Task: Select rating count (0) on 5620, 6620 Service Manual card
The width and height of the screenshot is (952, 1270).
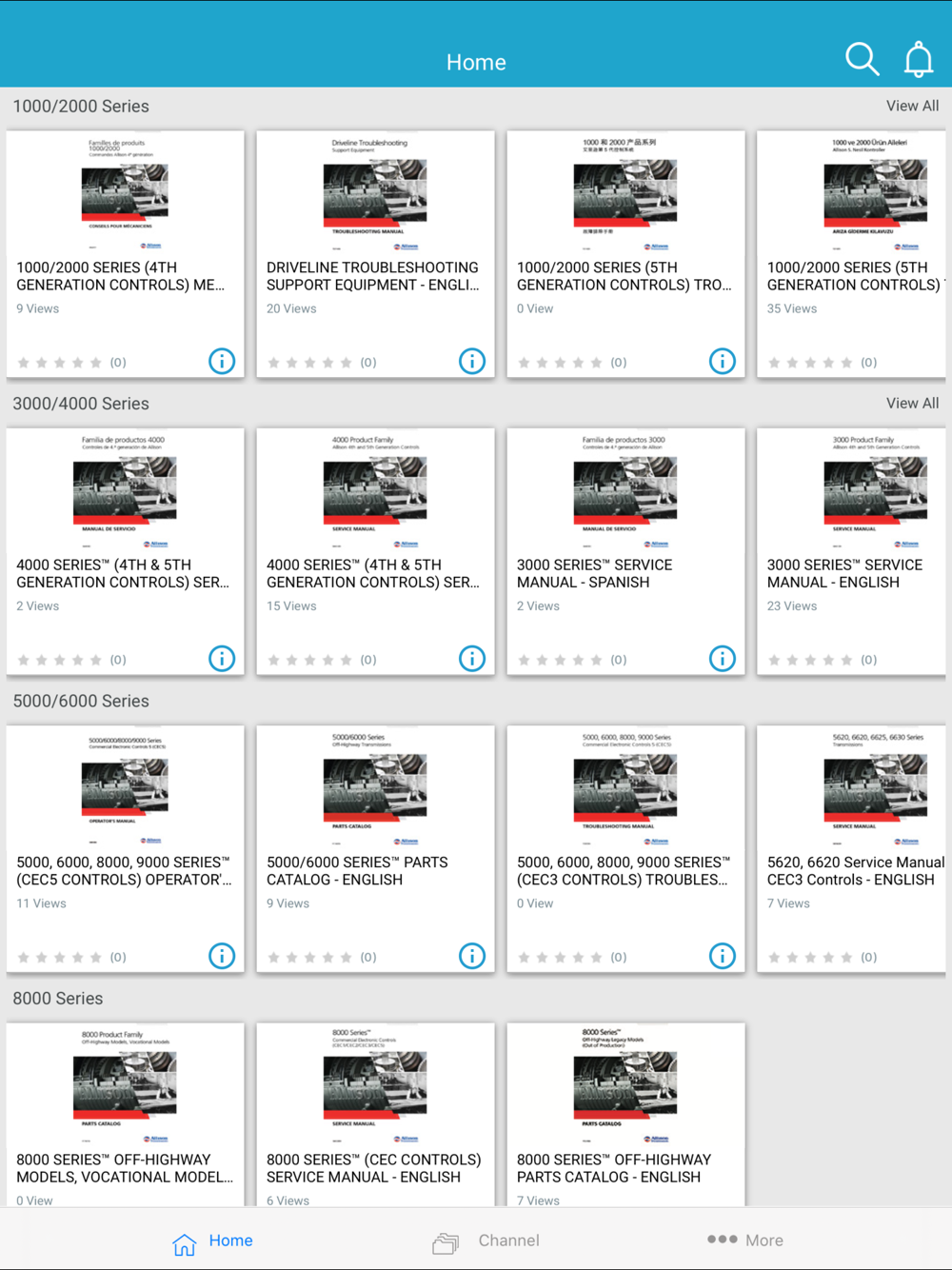Action: pos(869,957)
